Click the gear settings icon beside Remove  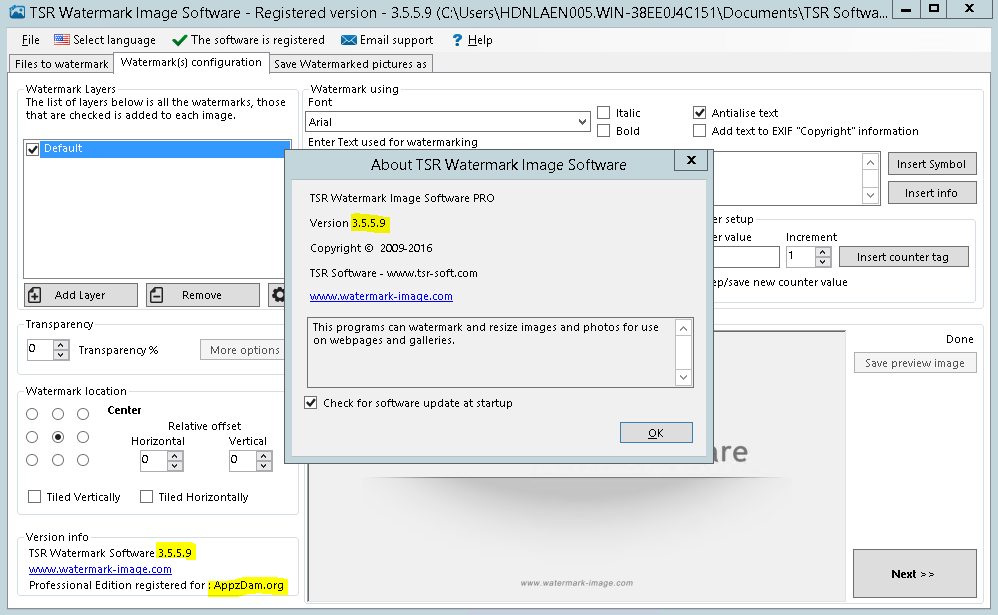coord(278,295)
